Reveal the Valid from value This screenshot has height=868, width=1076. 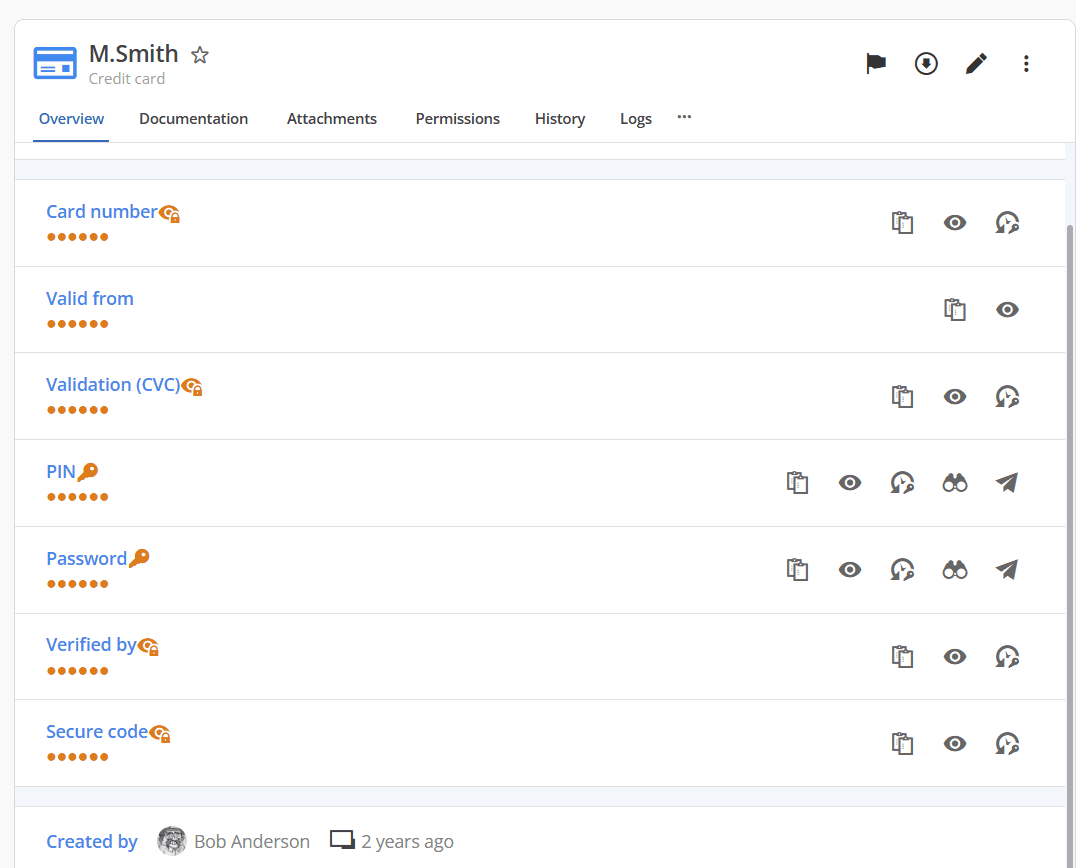[1007, 310]
